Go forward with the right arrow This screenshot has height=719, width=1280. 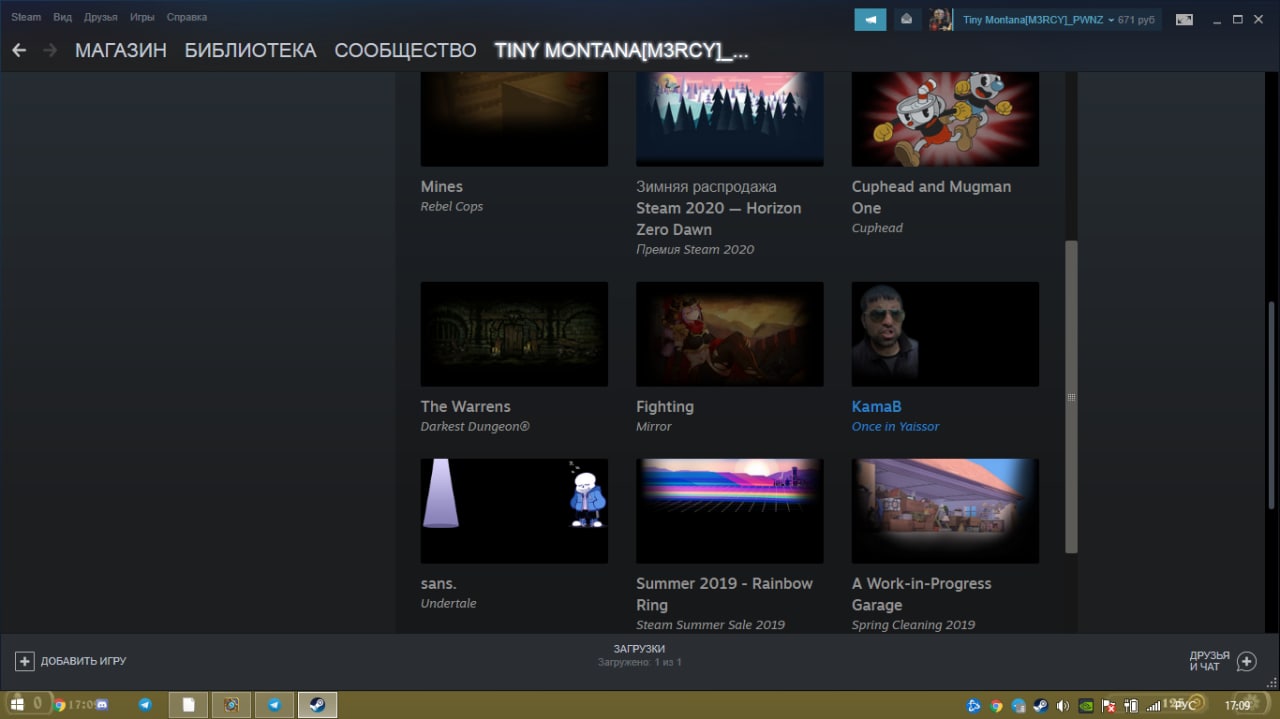pyautogui.click(x=50, y=50)
